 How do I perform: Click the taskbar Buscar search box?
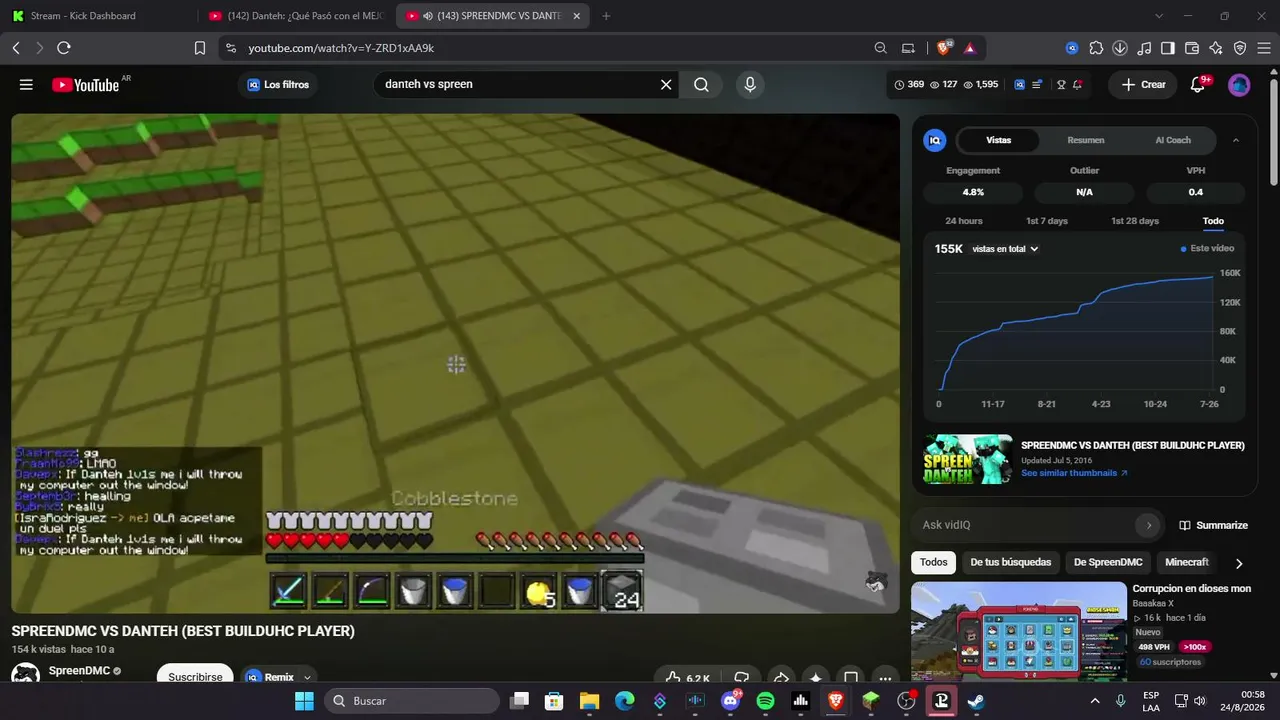click(412, 701)
